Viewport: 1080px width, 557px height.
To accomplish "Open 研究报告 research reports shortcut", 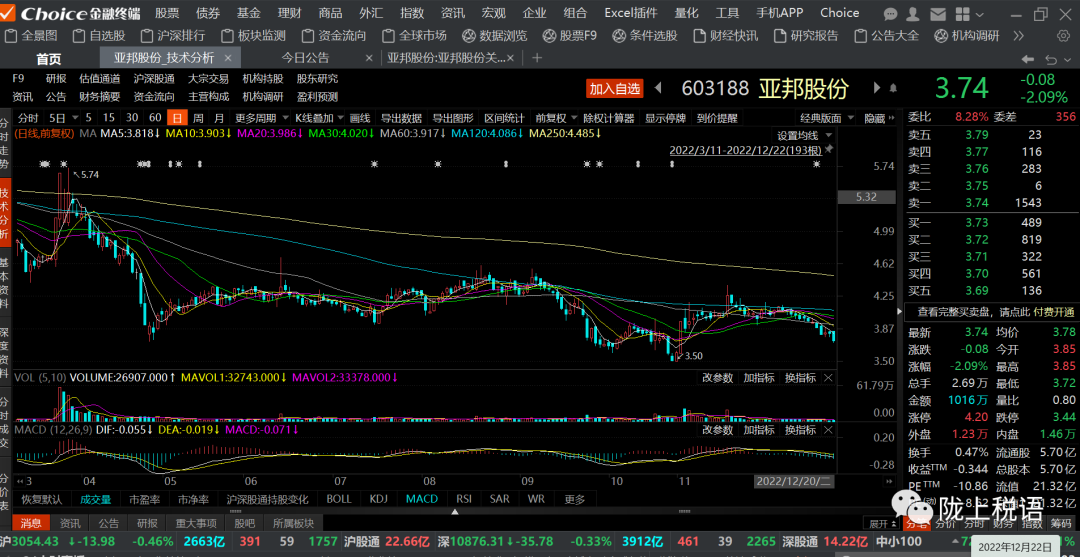I will [x=806, y=36].
